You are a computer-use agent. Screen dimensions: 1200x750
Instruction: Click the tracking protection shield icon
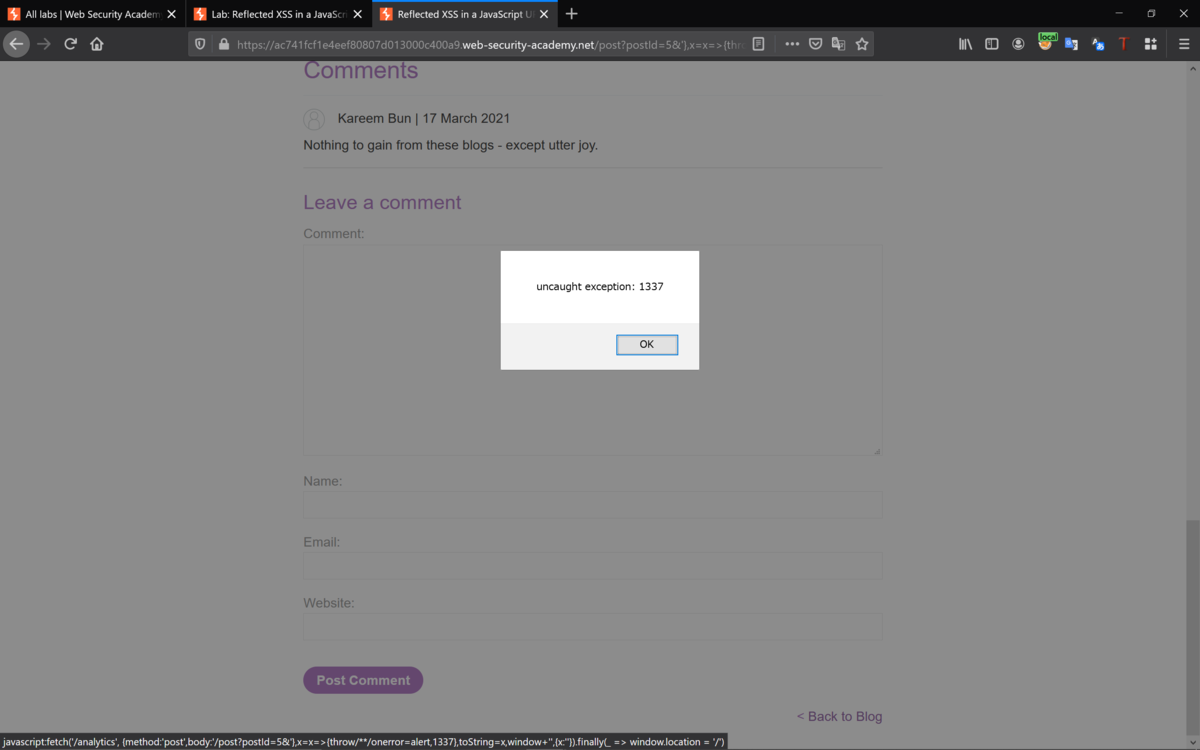pyautogui.click(x=199, y=43)
